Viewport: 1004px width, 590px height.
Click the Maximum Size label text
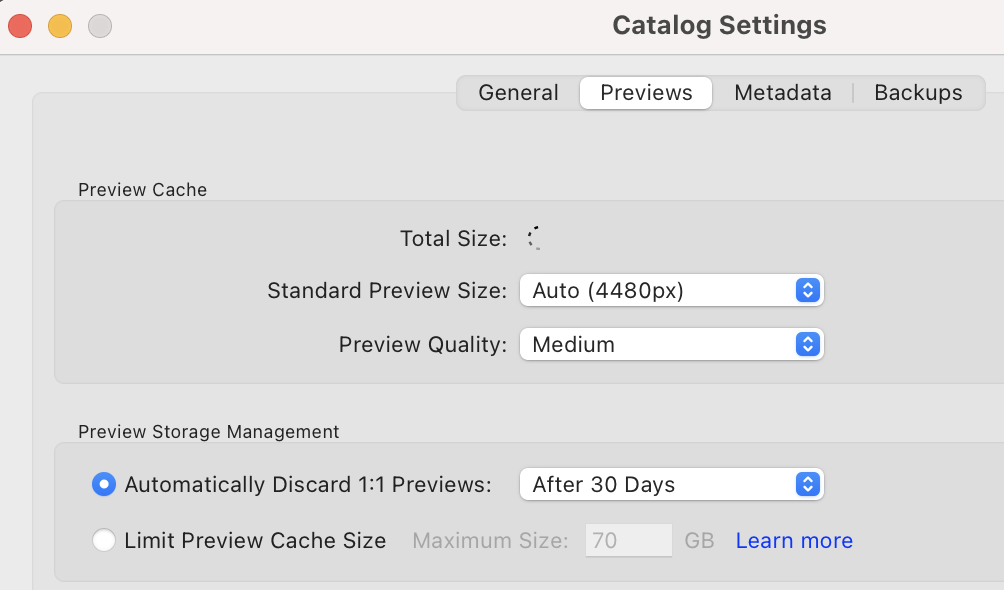click(490, 541)
